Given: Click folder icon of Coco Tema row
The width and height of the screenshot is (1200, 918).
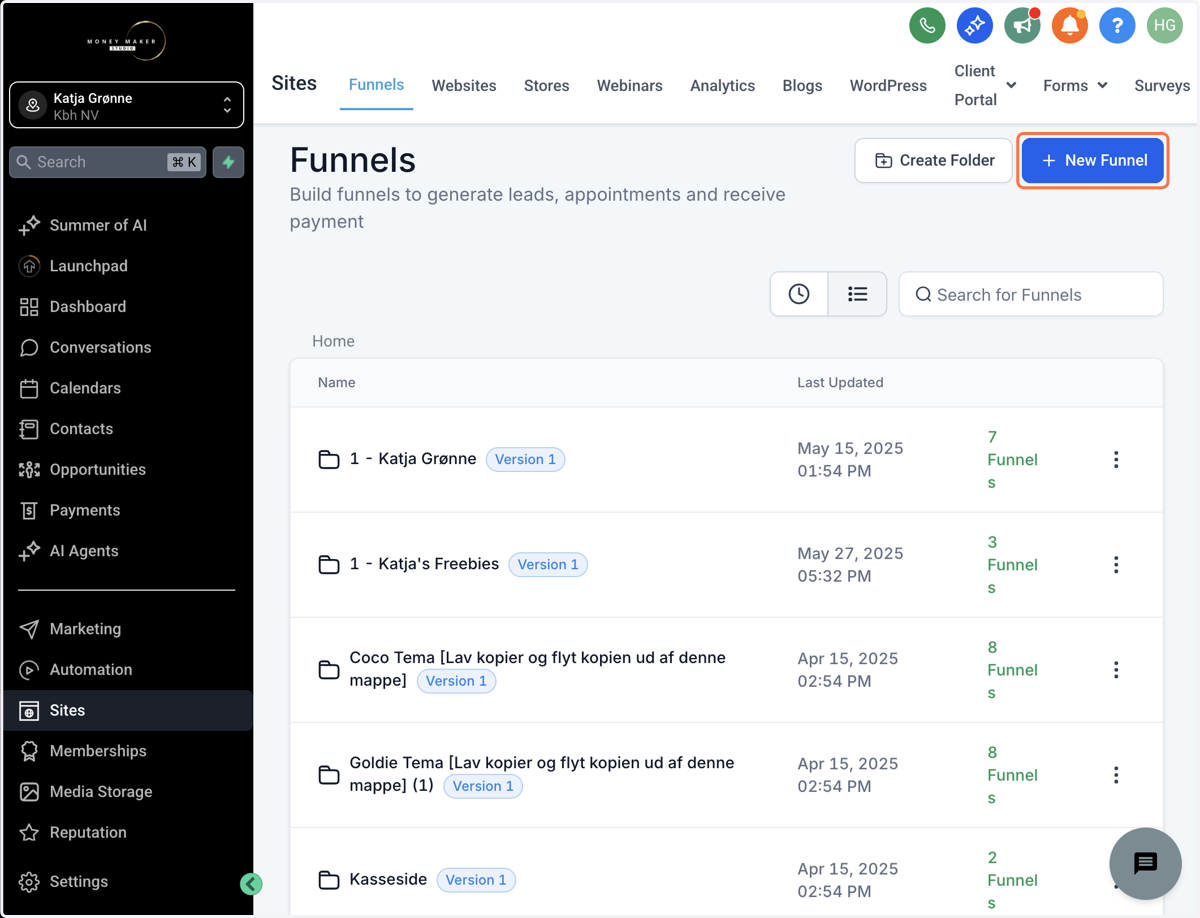Looking at the screenshot, I should 329,670.
